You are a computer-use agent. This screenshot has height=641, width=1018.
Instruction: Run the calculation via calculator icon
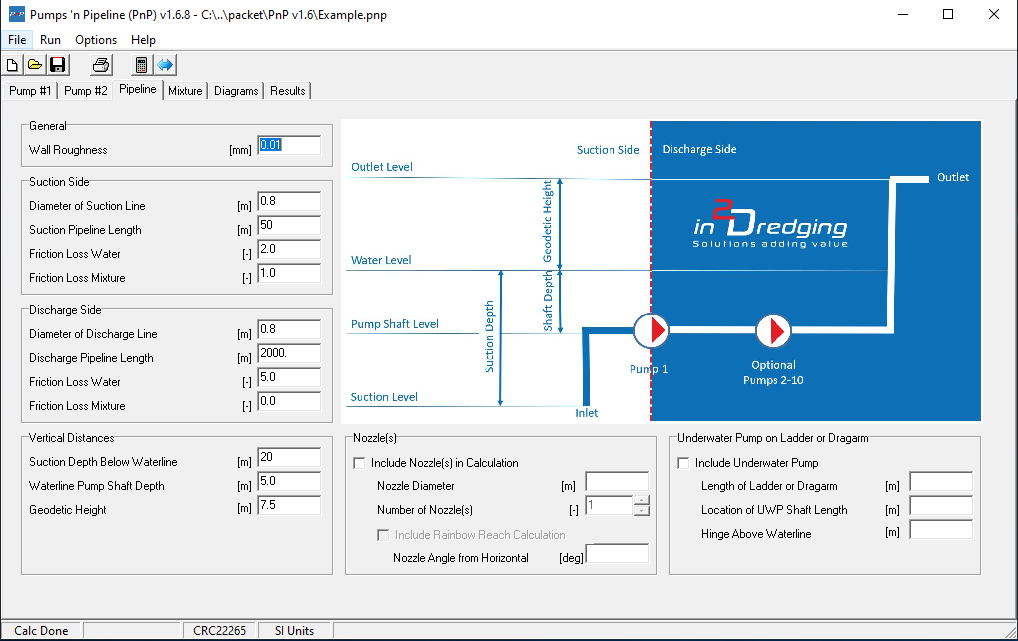tap(141, 64)
